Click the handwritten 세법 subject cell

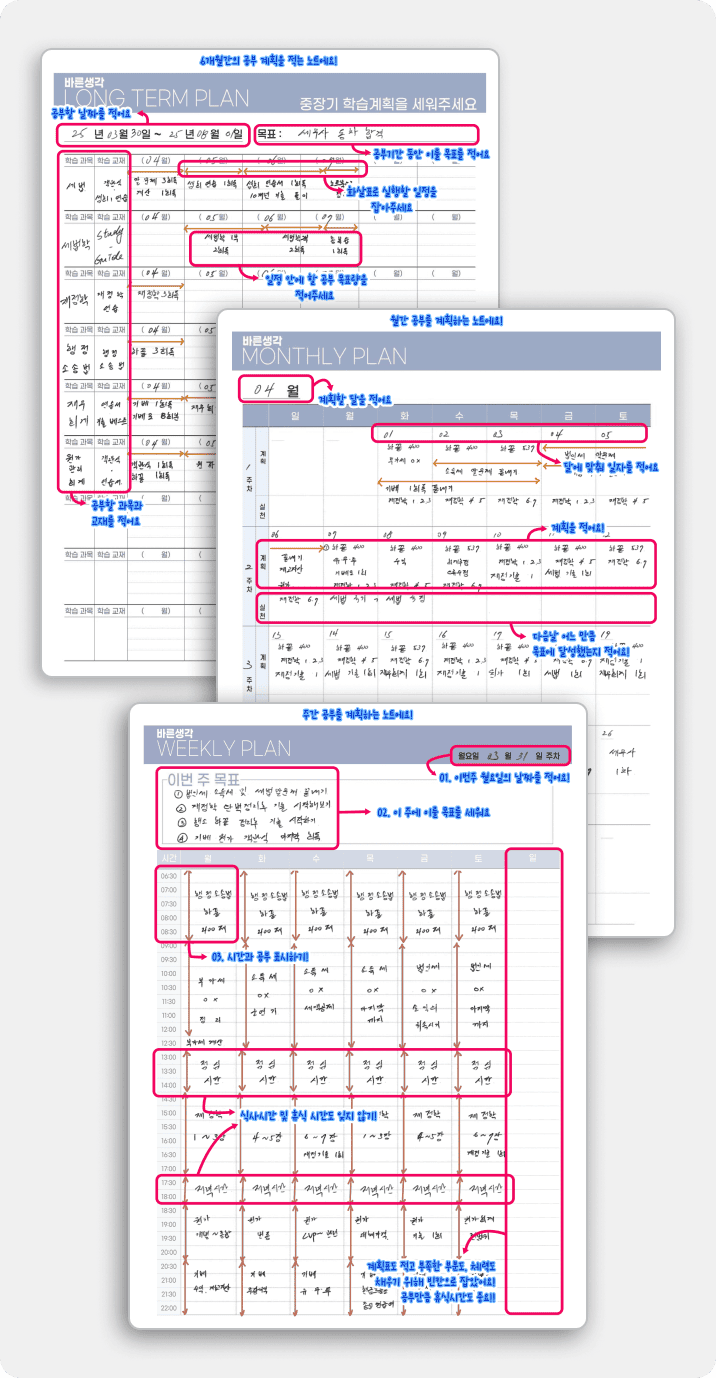click(x=77, y=186)
